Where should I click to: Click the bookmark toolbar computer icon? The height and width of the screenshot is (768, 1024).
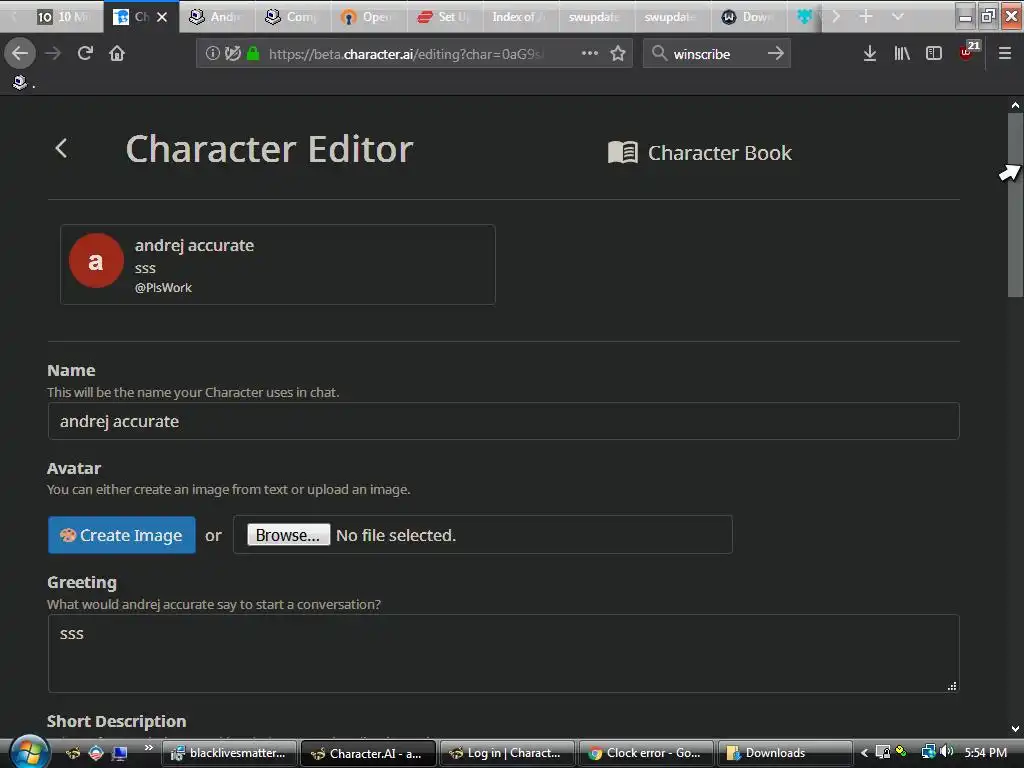click(x=20, y=82)
